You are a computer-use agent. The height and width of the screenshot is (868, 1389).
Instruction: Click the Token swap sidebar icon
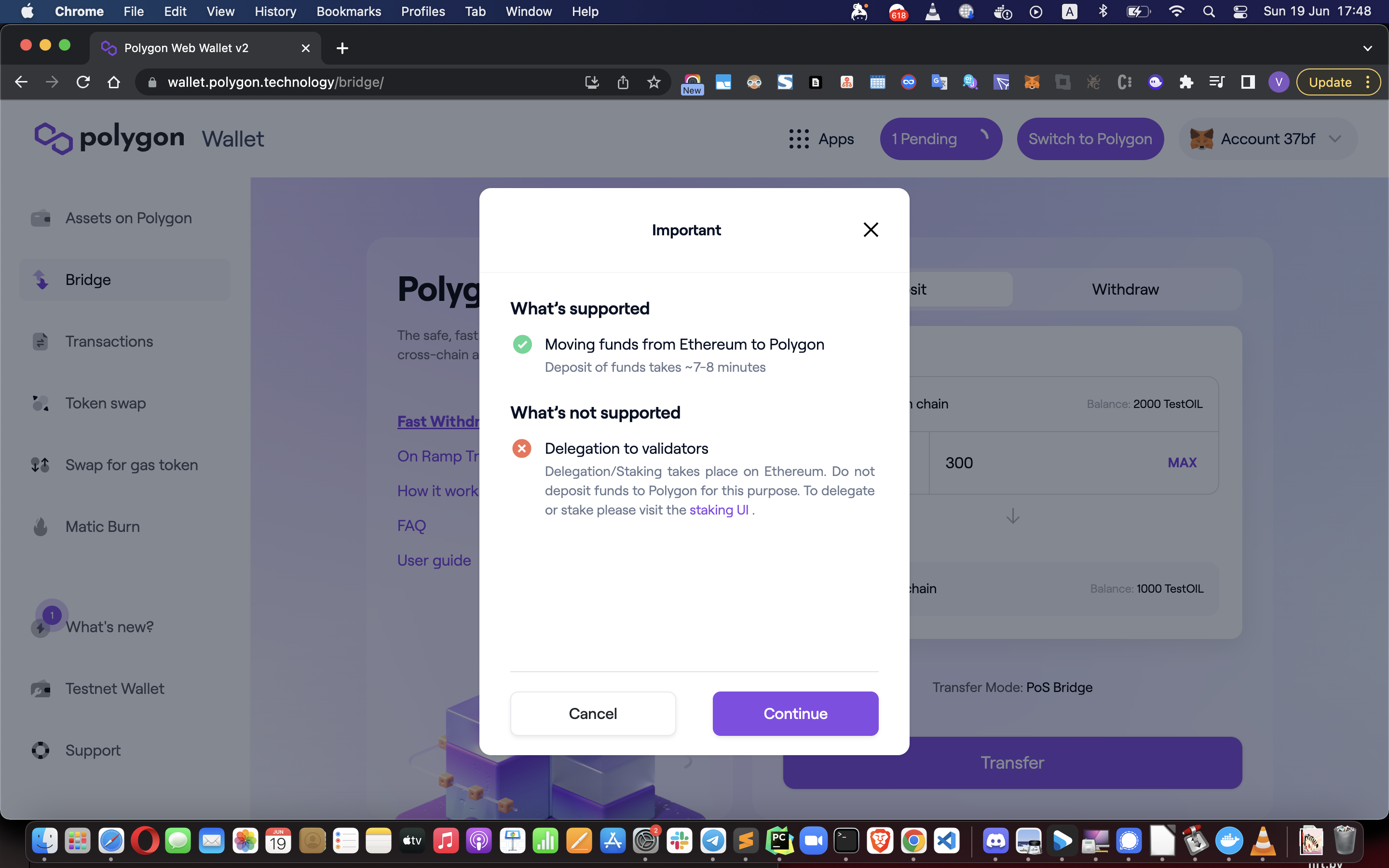pyautogui.click(x=41, y=403)
